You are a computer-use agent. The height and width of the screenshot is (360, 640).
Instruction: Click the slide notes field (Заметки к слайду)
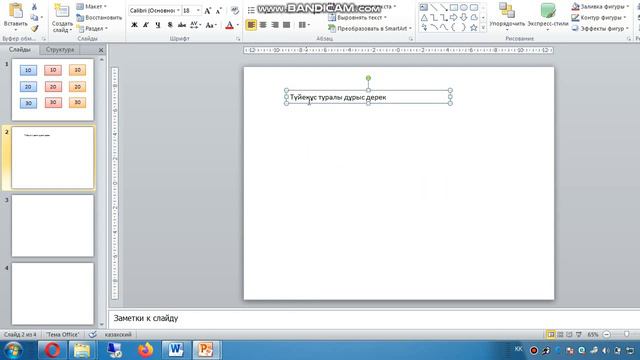pyautogui.click(x=374, y=318)
